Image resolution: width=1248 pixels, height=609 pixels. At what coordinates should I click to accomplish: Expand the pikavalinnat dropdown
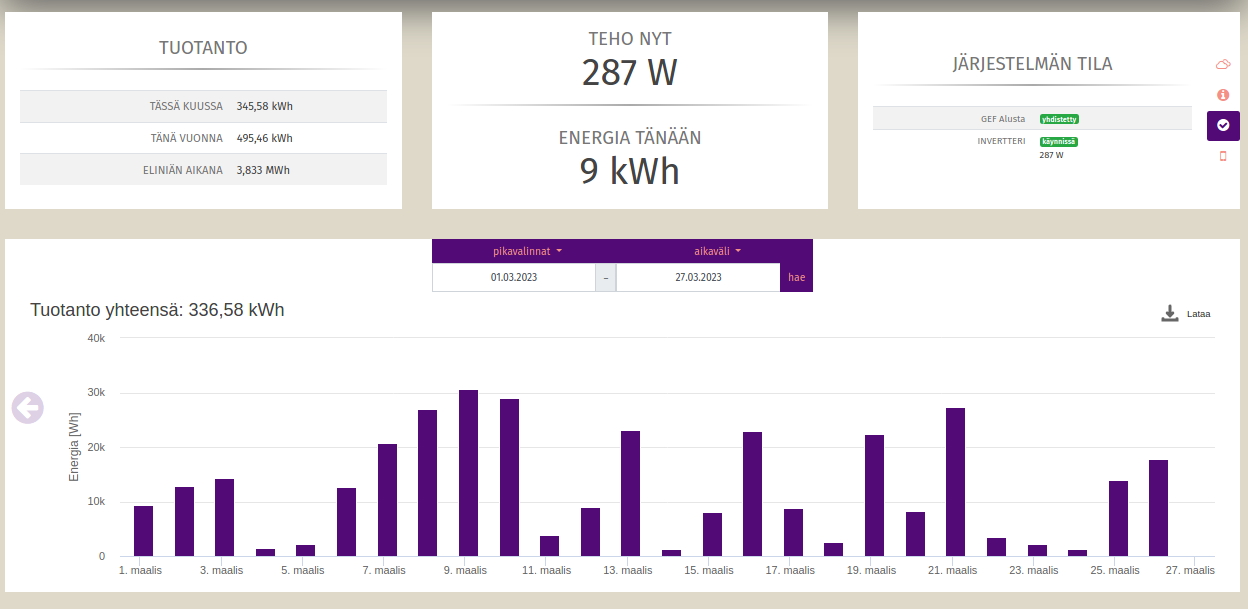[527, 251]
